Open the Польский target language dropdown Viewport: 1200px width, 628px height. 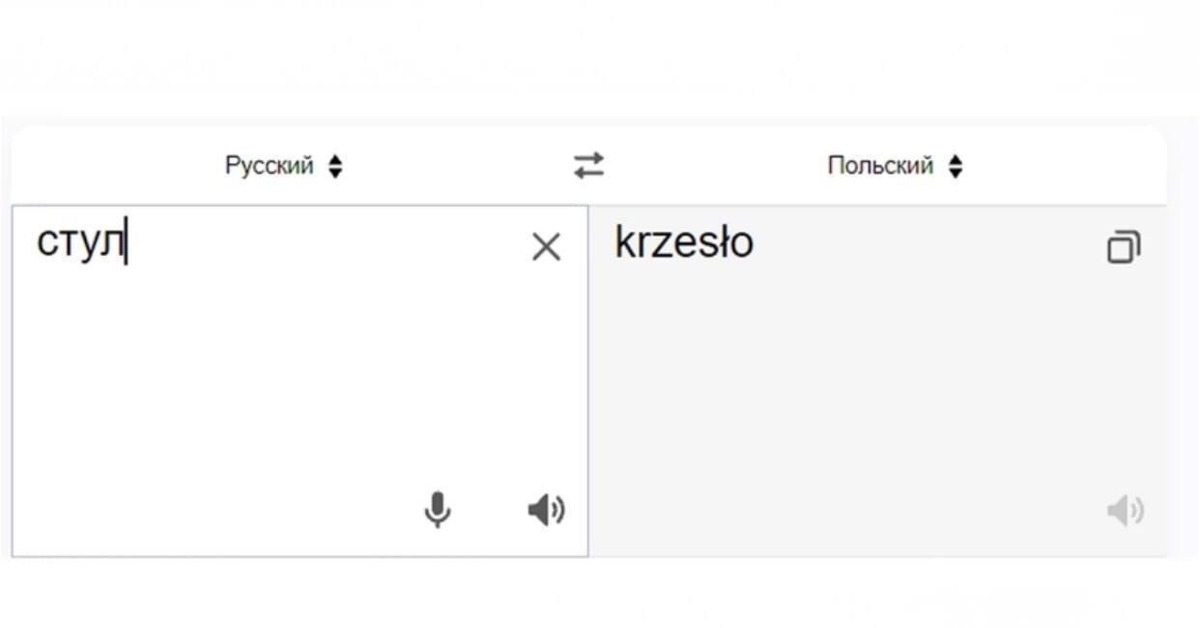tap(894, 166)
